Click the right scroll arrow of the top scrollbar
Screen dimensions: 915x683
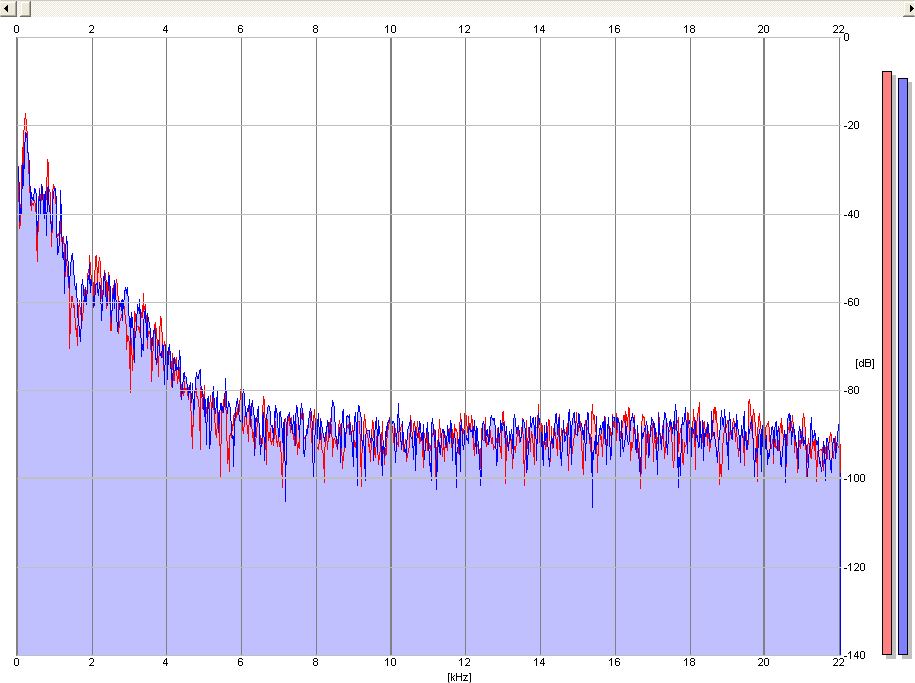(908, 8)
